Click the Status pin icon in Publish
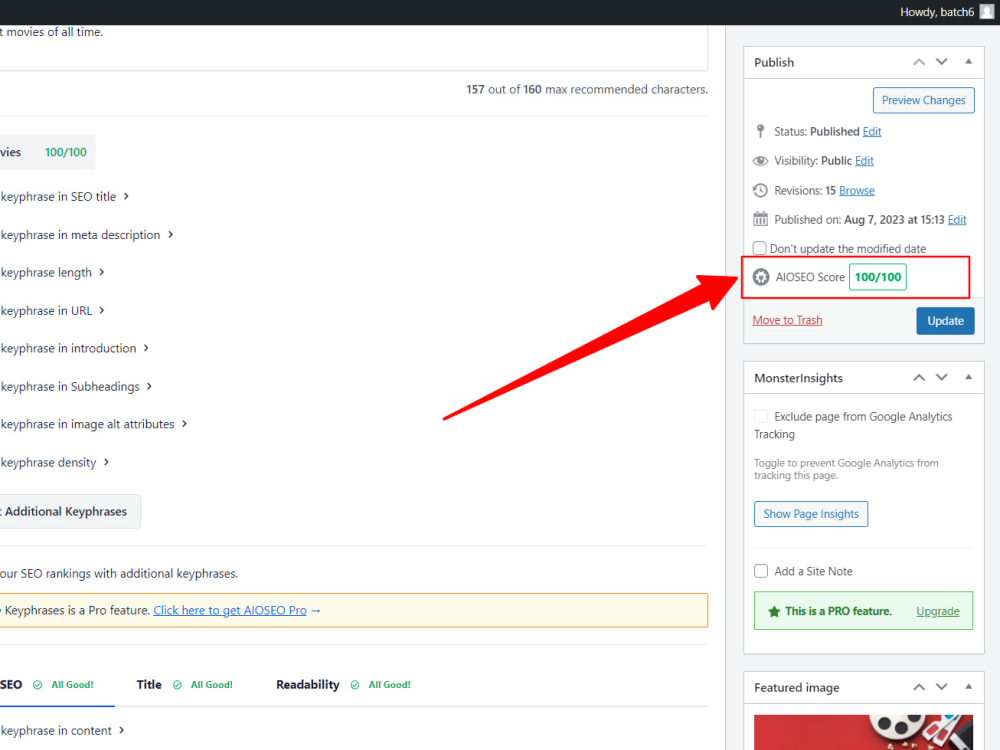This screenshot has width=1000, height=750. click(x=760, y=131)
